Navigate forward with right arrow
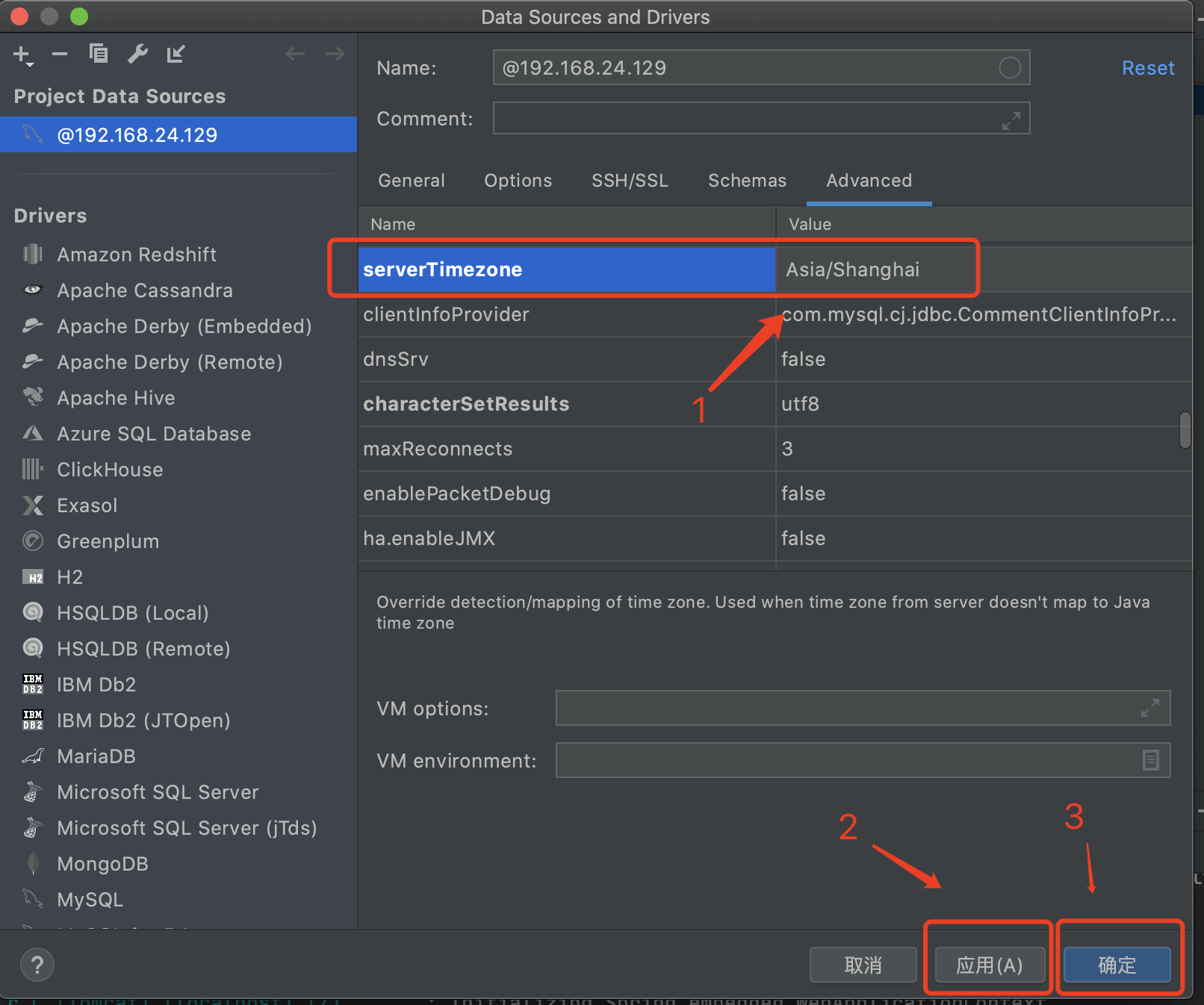This screenshot has height=1005, width=1204. pos(335,54)
